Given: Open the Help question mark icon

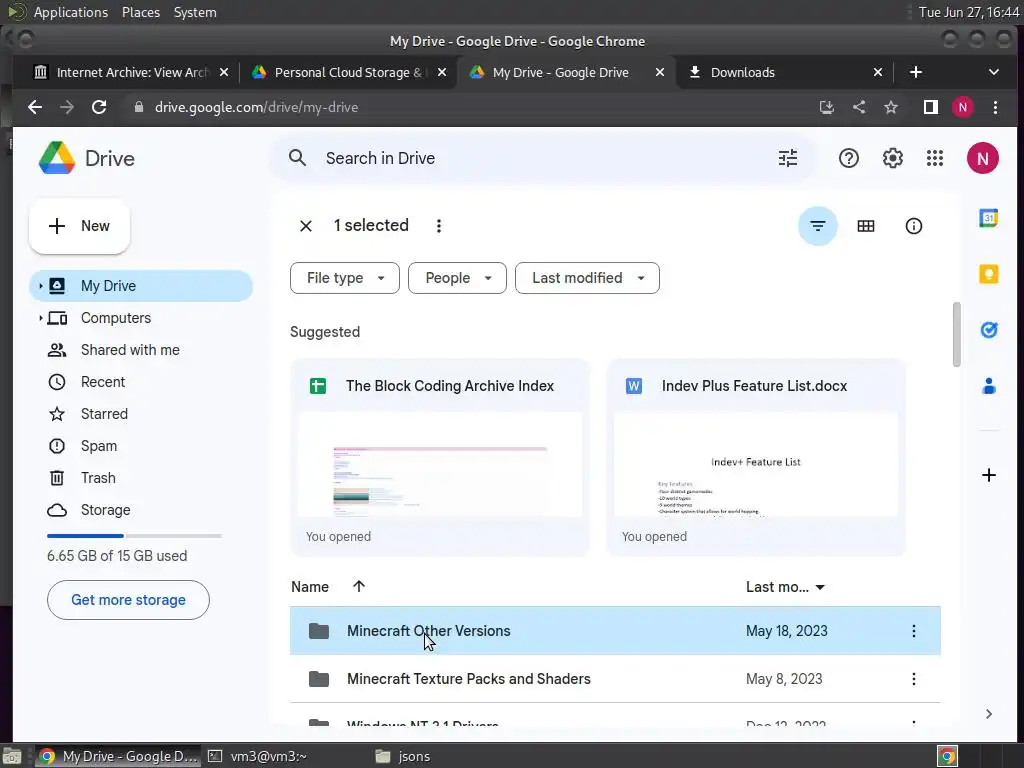Looking at the screenshot, I should point(848,158).
